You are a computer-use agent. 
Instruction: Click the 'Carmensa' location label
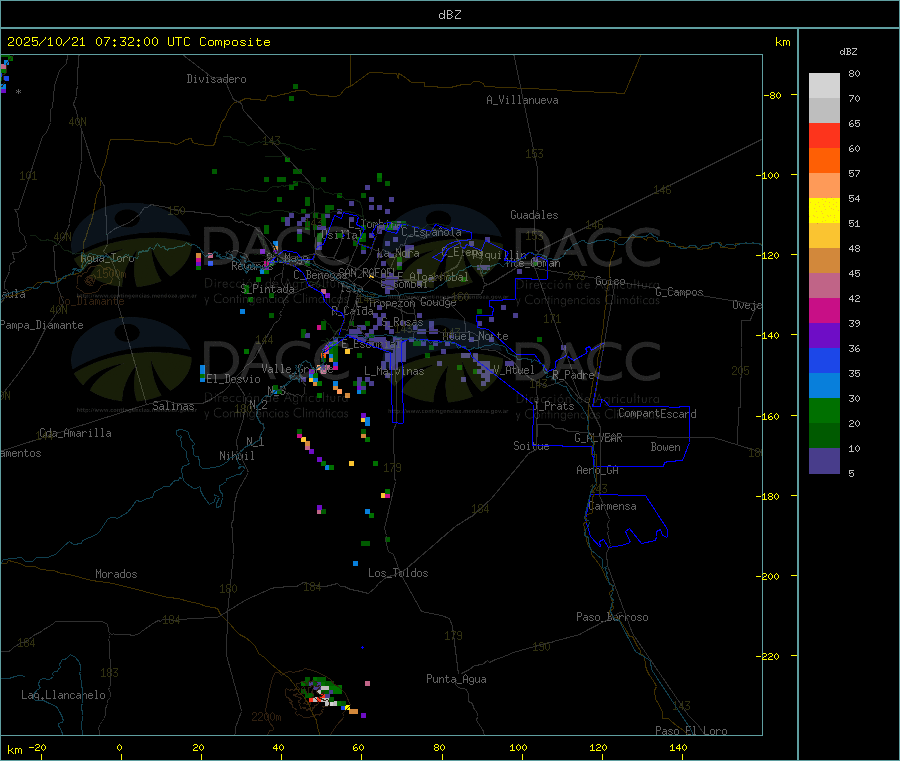point(612,506)
